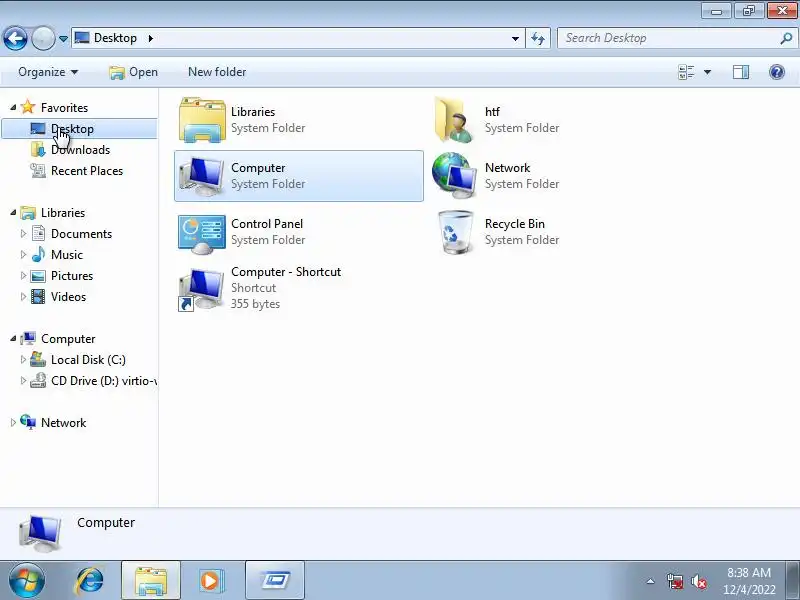This screenshot has width=800, height=600.
Task: Open Downloads in Favorites
Action: (x=80, y=150)
